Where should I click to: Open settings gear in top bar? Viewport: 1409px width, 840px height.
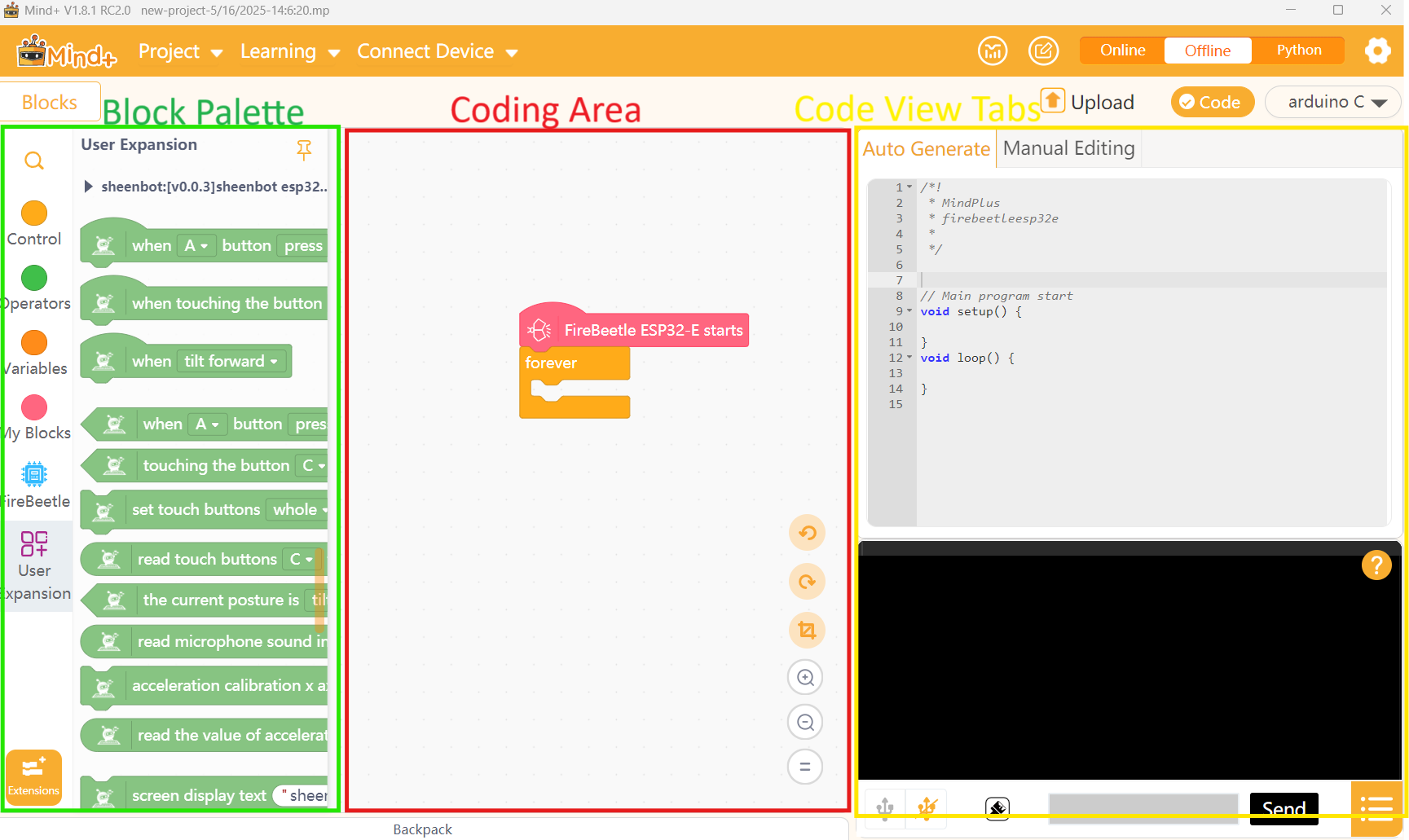pyautogui.click(x=1377, y=51)
